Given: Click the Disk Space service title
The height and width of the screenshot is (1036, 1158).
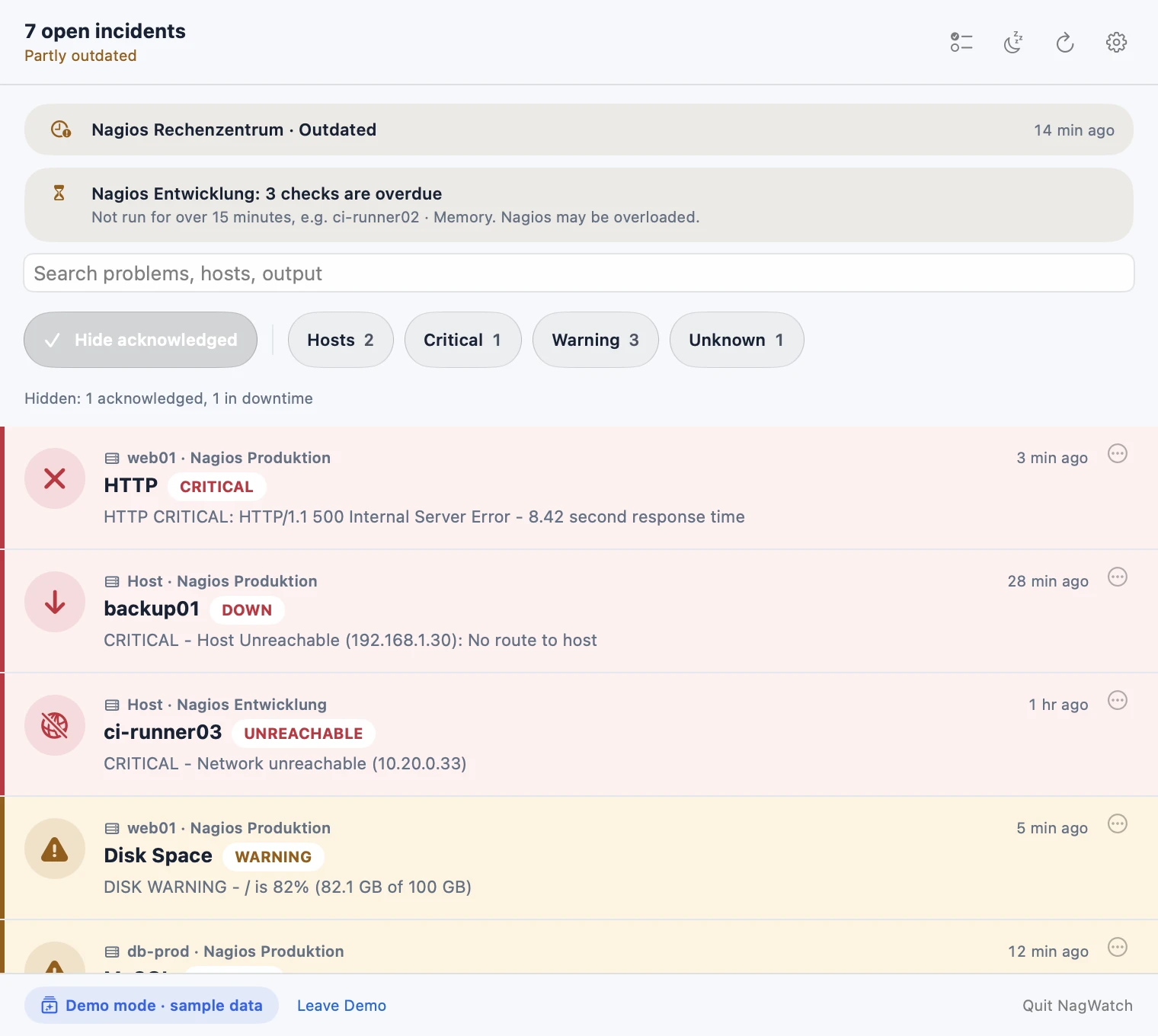Looking at the screenshot, I should coord(158,855).
